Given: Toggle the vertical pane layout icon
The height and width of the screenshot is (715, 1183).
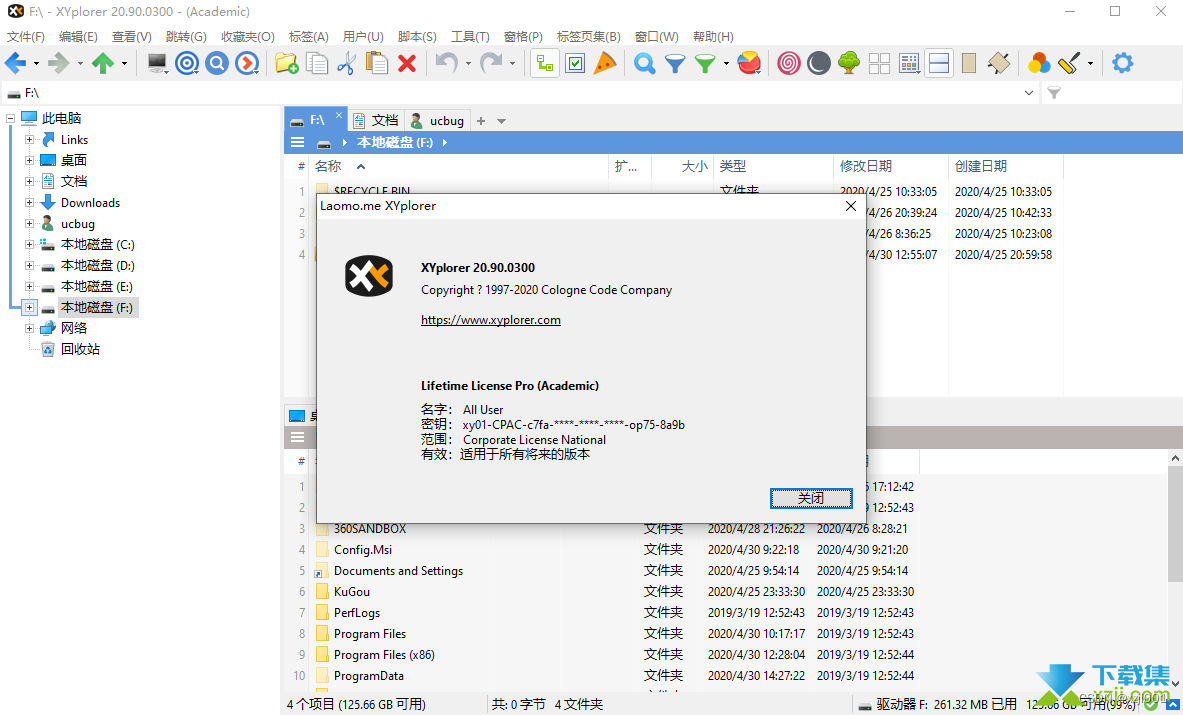Looking at the screenshot, I should (969, 63).
